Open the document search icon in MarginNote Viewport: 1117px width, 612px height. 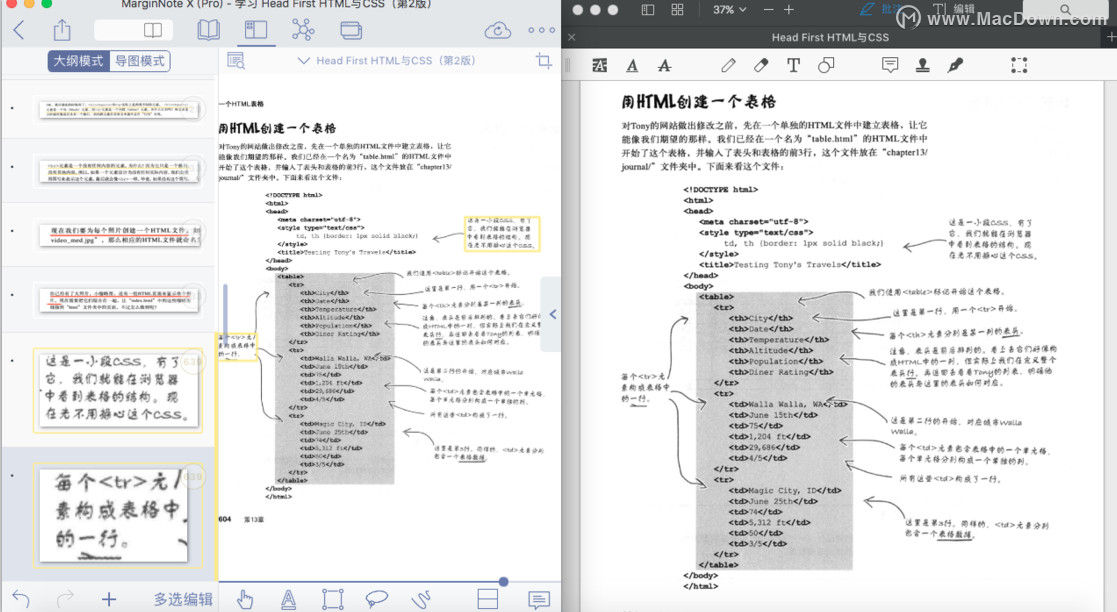(236, 61)
